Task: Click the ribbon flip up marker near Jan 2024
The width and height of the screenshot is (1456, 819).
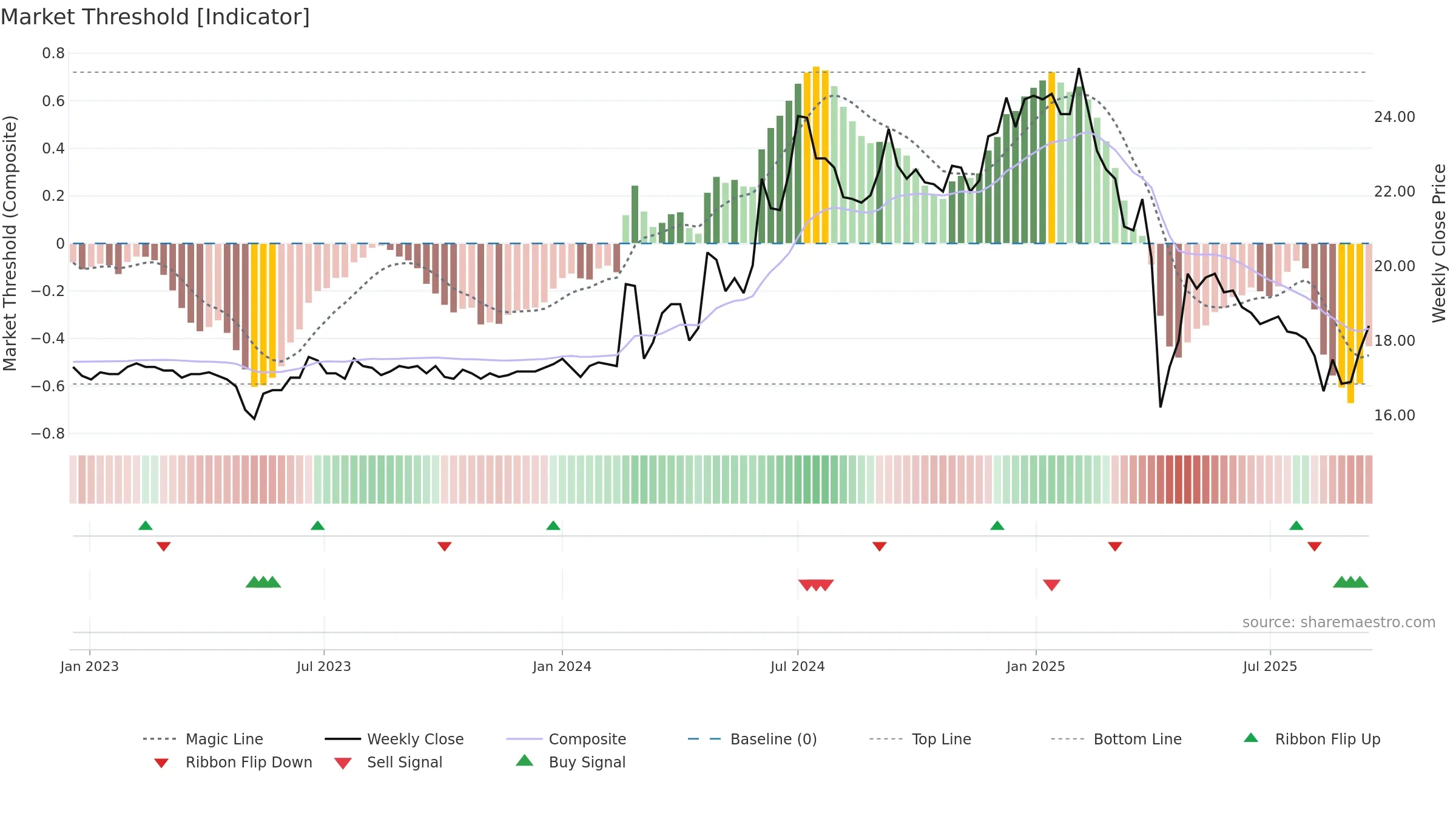Action: pyautogui.click(x=553, y=525)
